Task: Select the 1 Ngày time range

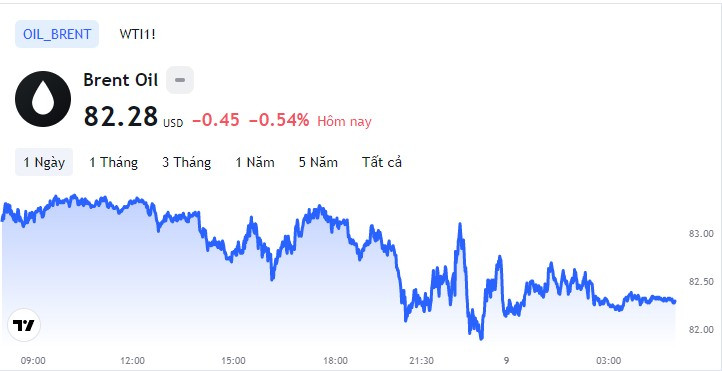Action: (44, 162)
